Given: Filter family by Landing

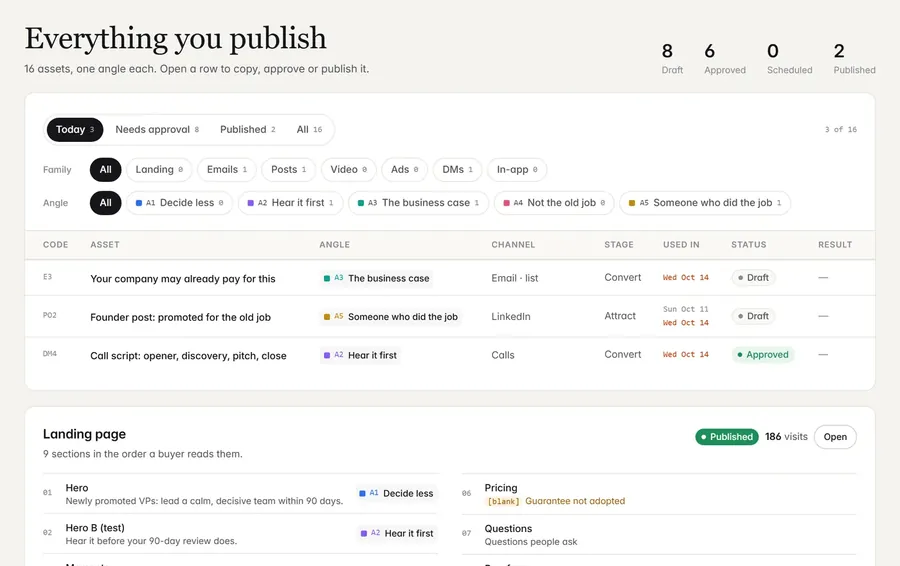Looking at the screenshot, I should (x=159, y=169).
